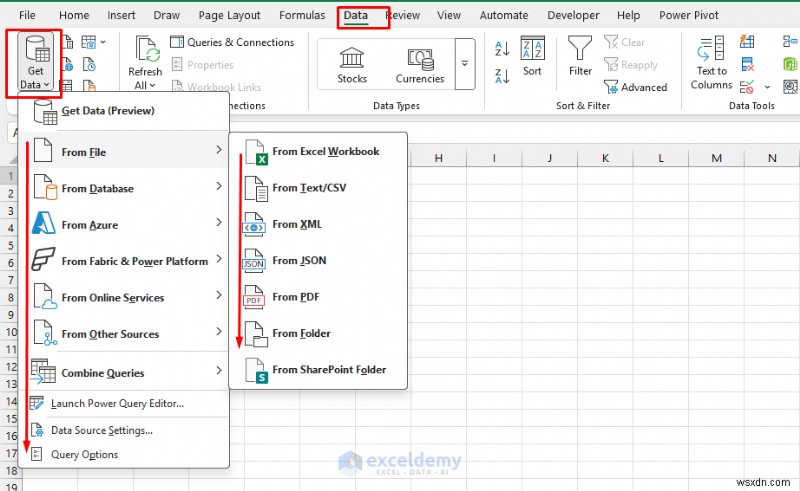Expand From Database submenu
800x491 pixels.
[124, 188]
